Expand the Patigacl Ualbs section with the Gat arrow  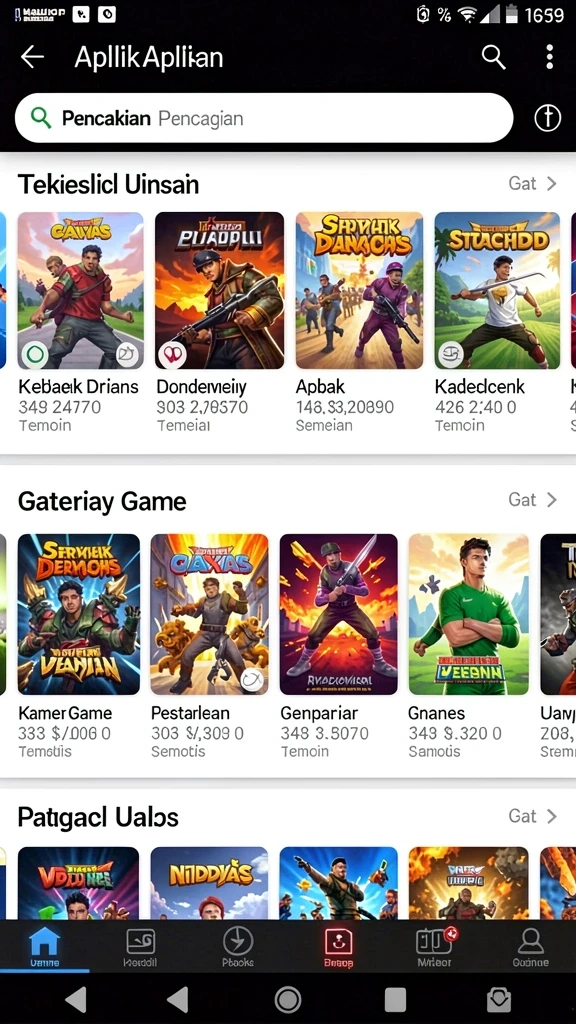532,816
